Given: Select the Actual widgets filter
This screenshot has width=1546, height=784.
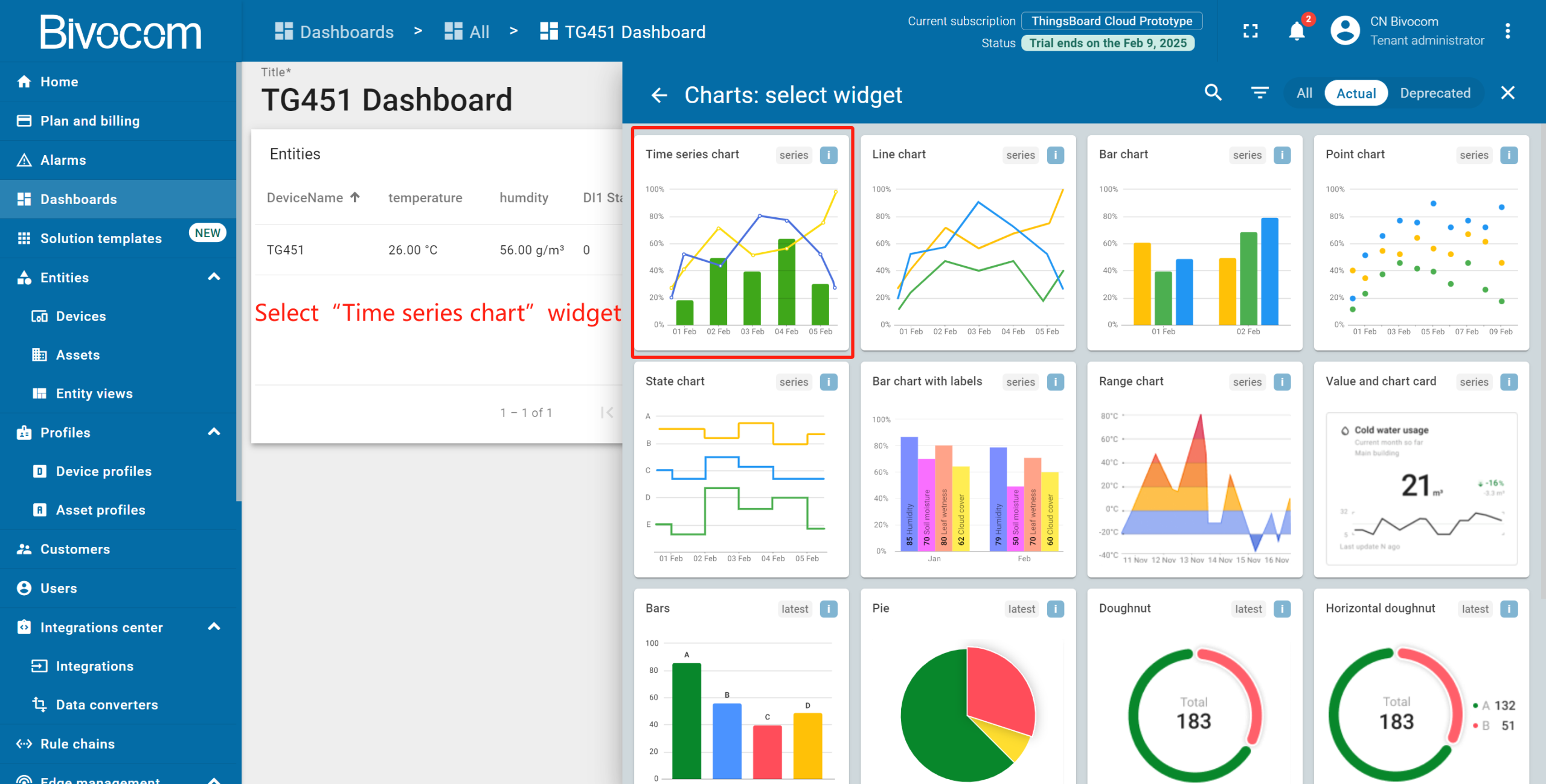Looking at the screenshot, I should tap(1356, 93).
